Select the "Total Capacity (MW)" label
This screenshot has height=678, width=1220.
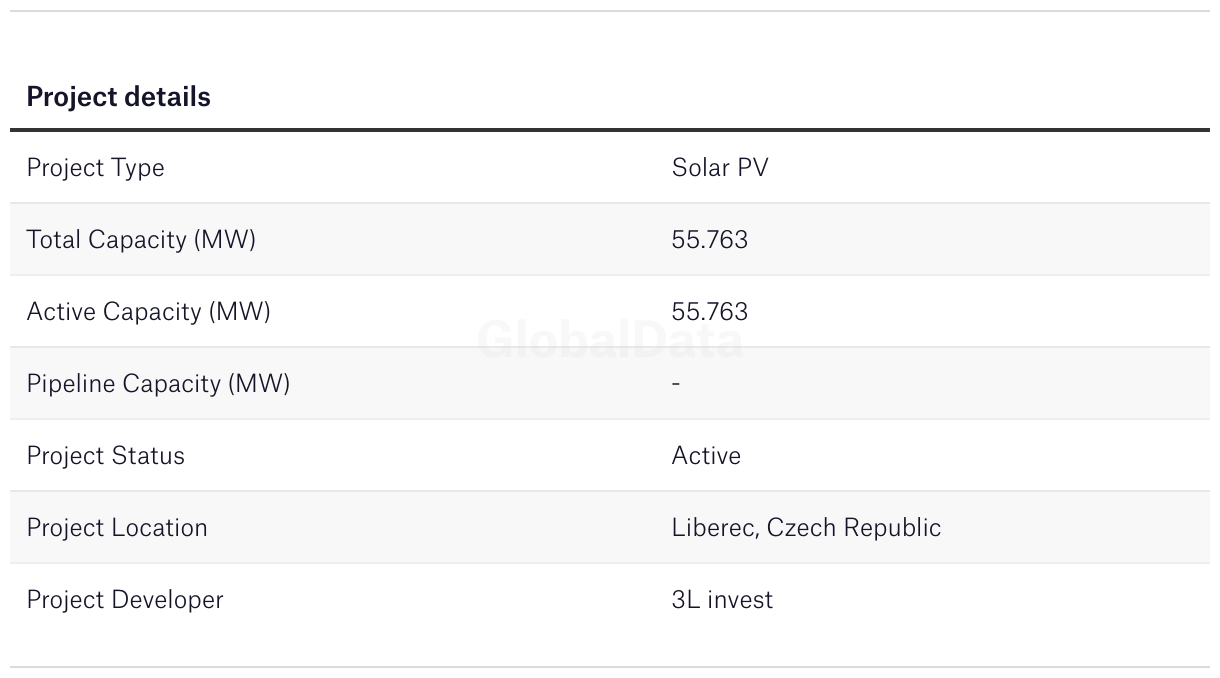pyautogui.click(x=141, y=240)
